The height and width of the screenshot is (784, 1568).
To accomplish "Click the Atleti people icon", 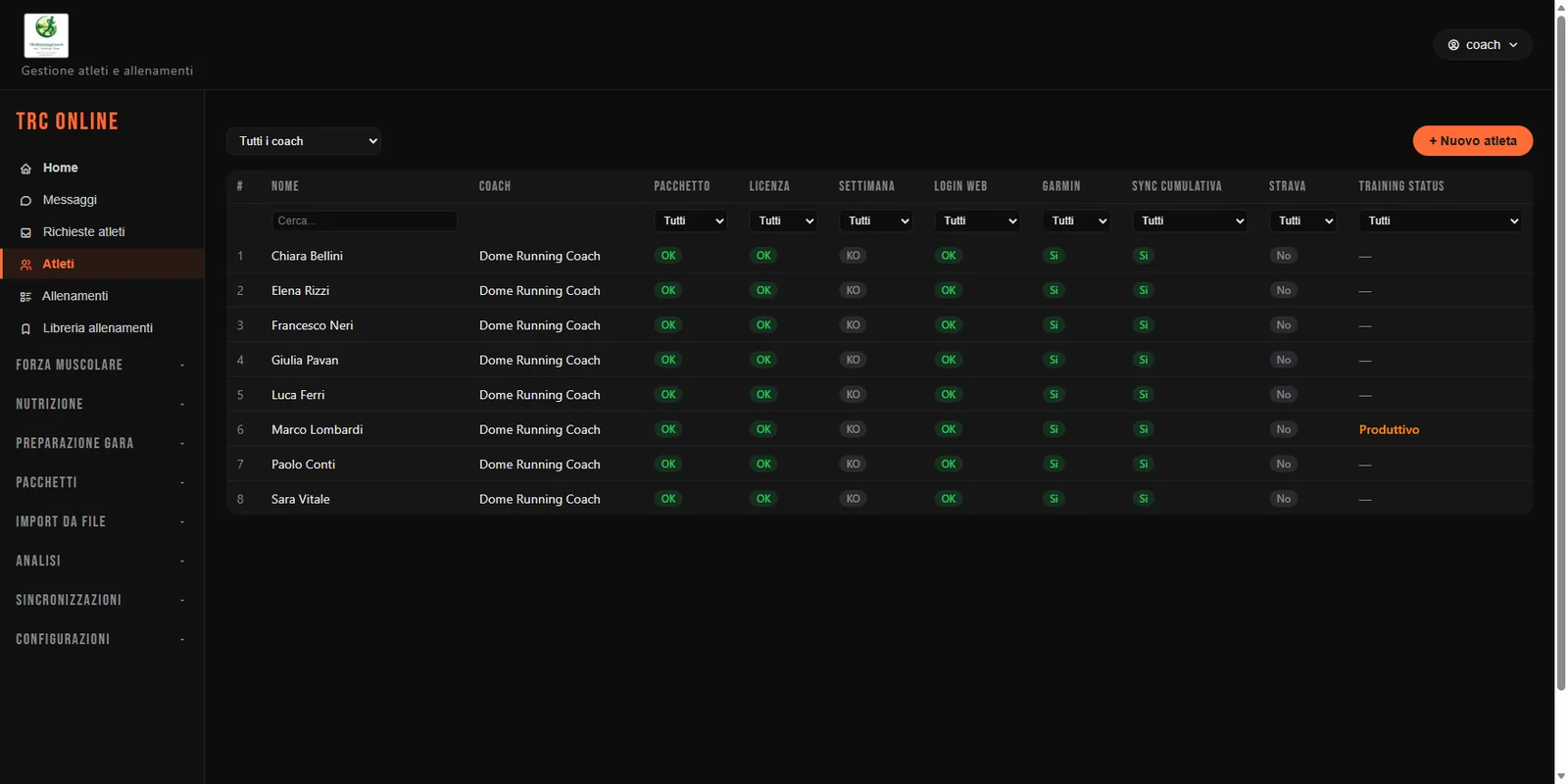I will 25,265.
